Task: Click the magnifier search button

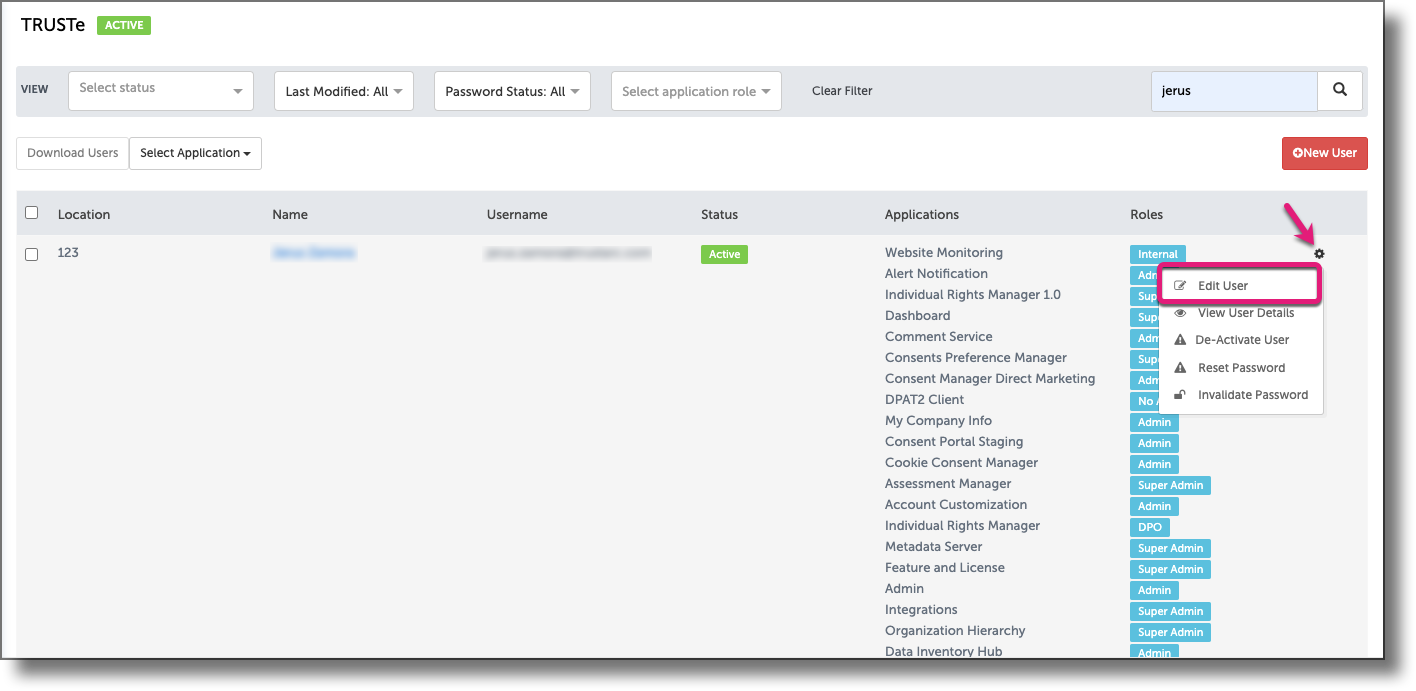Action: (1340, 91)
